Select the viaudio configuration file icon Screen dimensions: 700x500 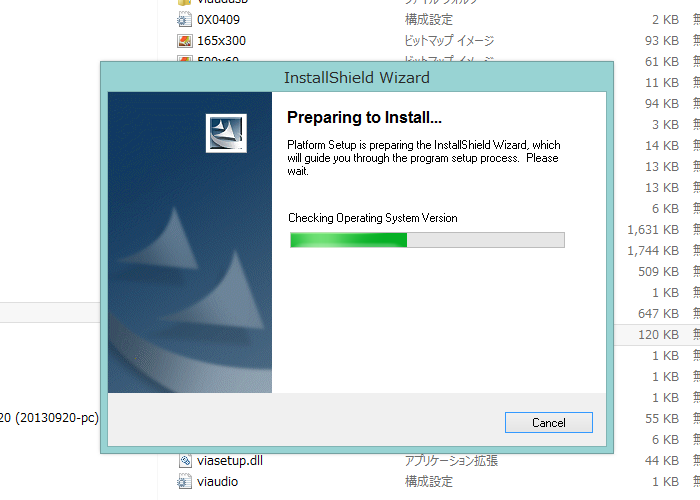[x=184, y=481]
